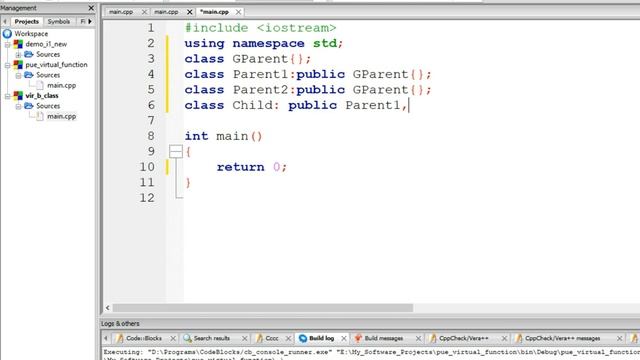
Task: Click line number 12 in the gutter
Action: tap(147, 198)
